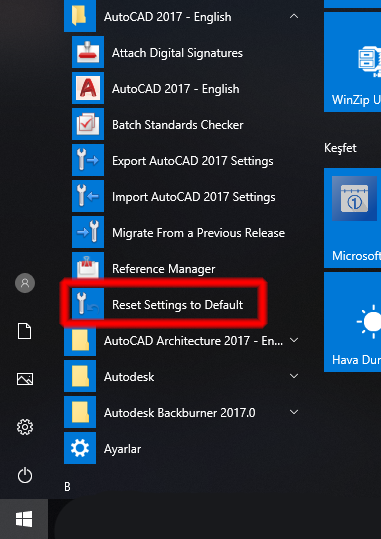Open user account icon in sidebar
The image size is (381, 539).
click(x=25, y=283)
